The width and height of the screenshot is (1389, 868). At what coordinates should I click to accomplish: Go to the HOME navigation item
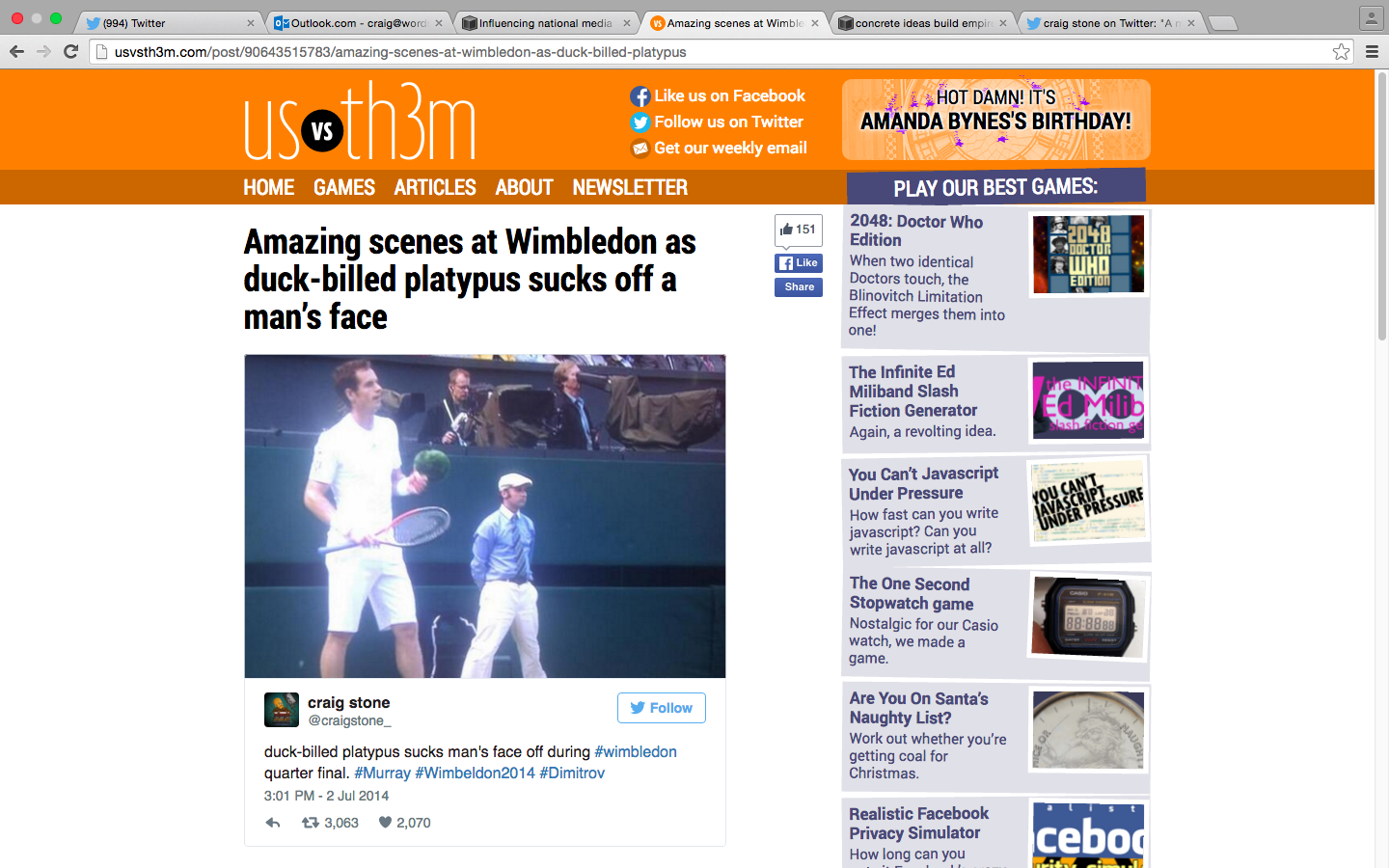click(269, 187)
